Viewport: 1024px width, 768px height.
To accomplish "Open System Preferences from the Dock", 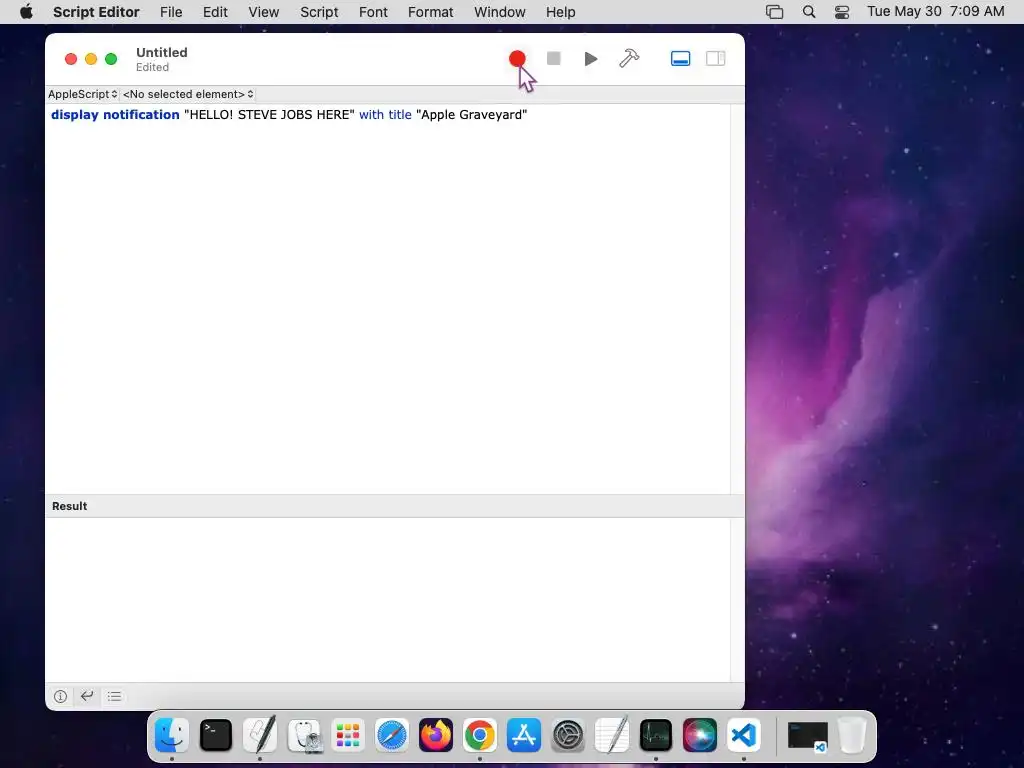I will pos(568,735).
